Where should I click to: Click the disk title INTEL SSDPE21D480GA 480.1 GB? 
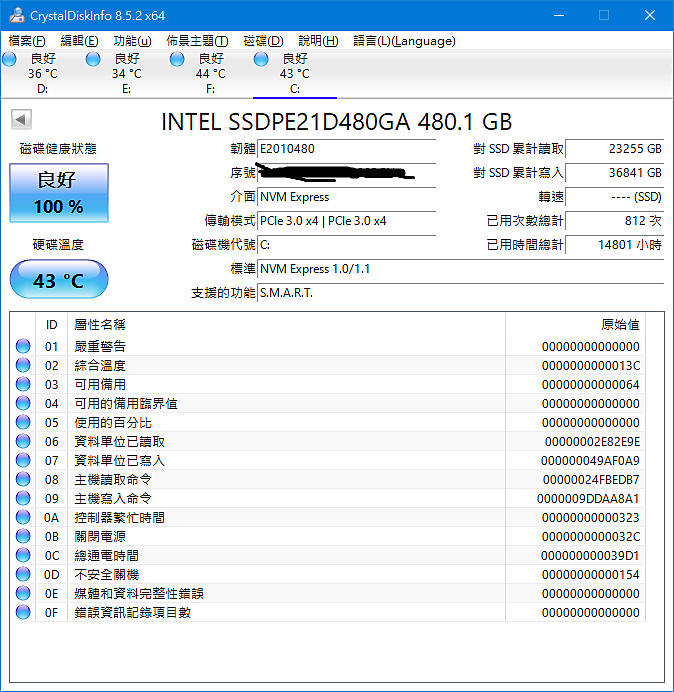click(x=336, y=122)
